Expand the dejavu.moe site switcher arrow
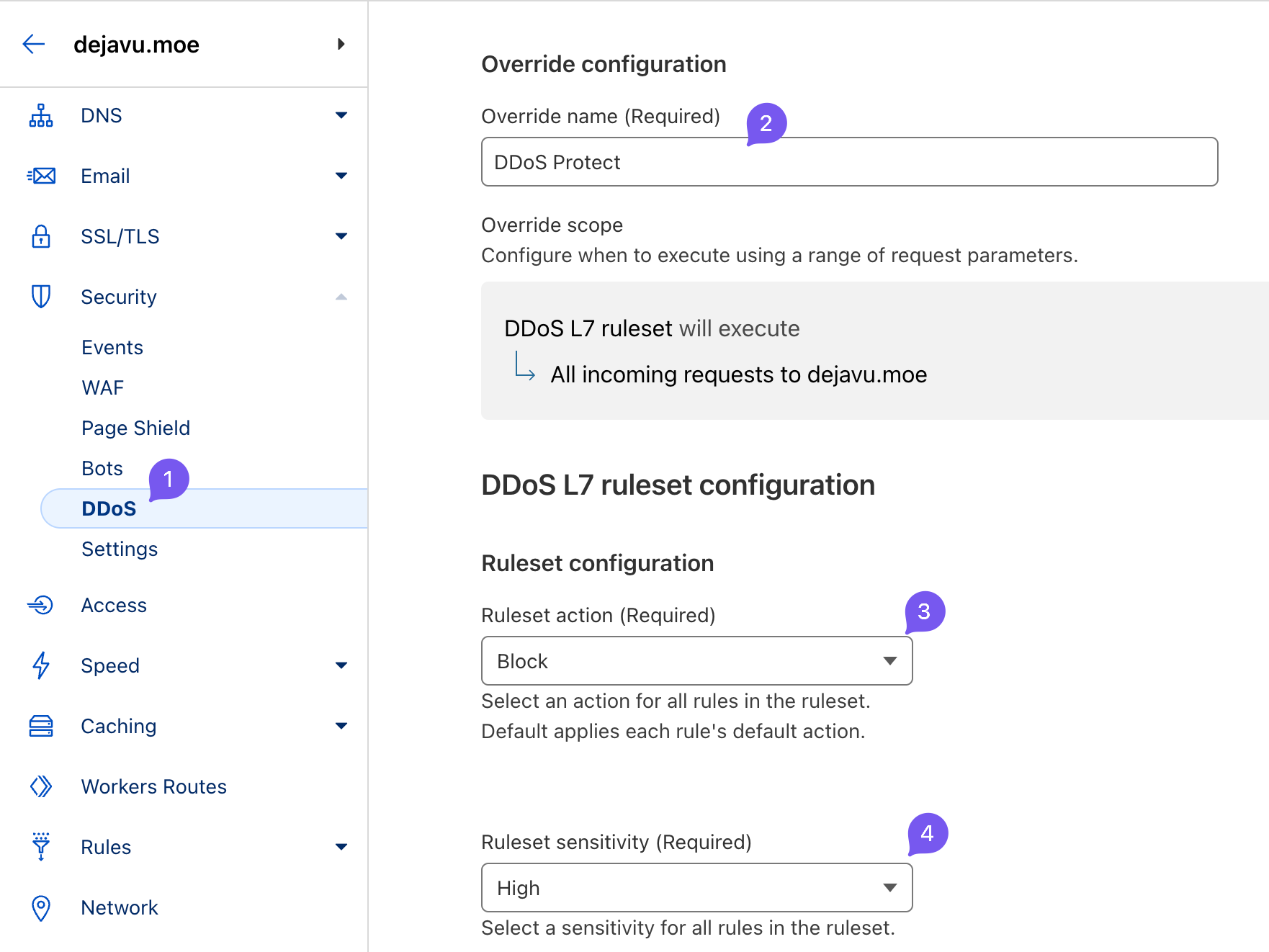Viewport: 1269px width, 952px height. [341, 45]
